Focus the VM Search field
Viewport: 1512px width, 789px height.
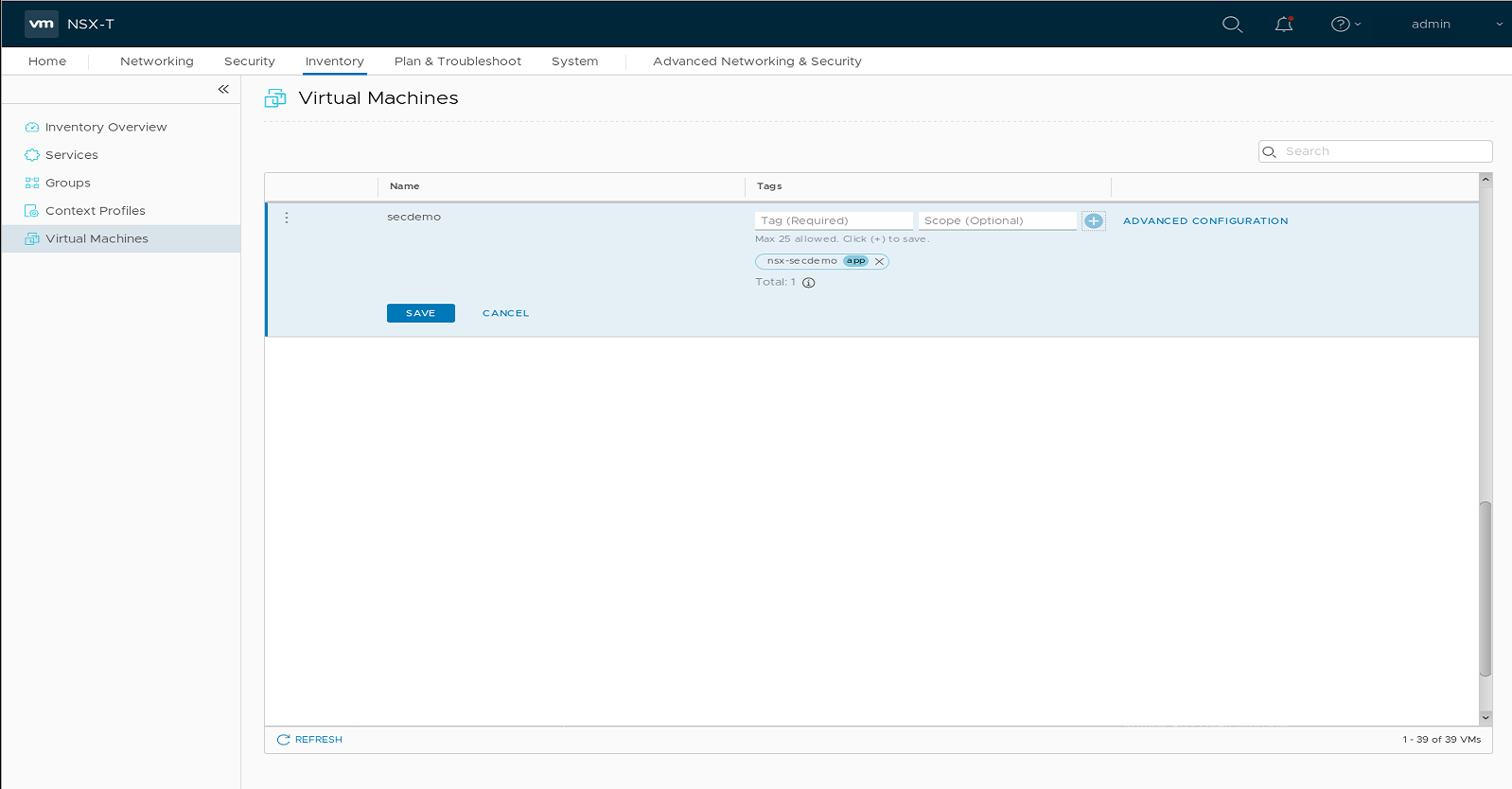[x=1375, y=151]
